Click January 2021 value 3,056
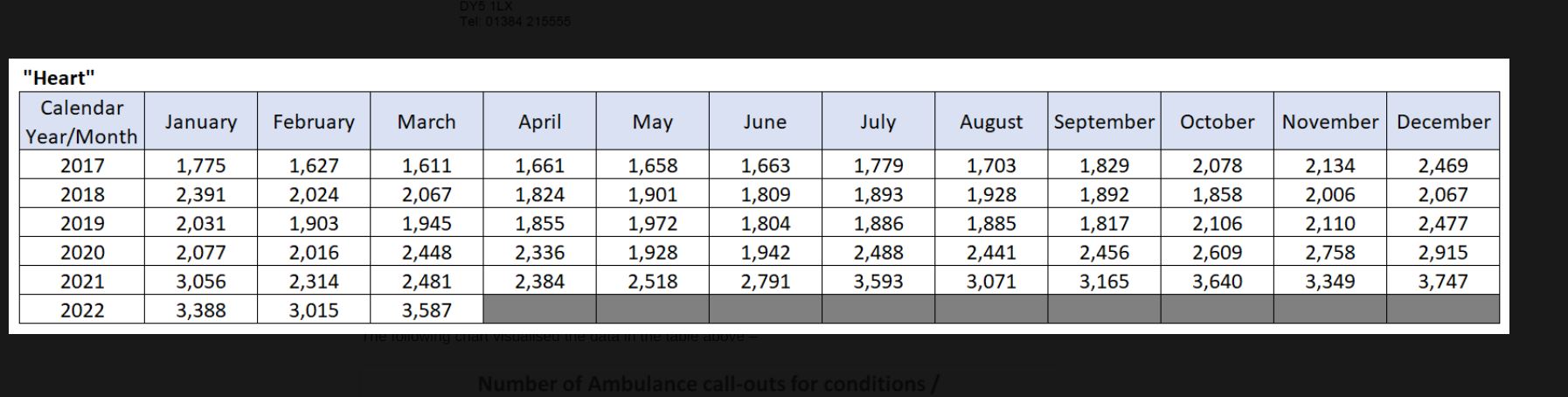 [201, 282]
